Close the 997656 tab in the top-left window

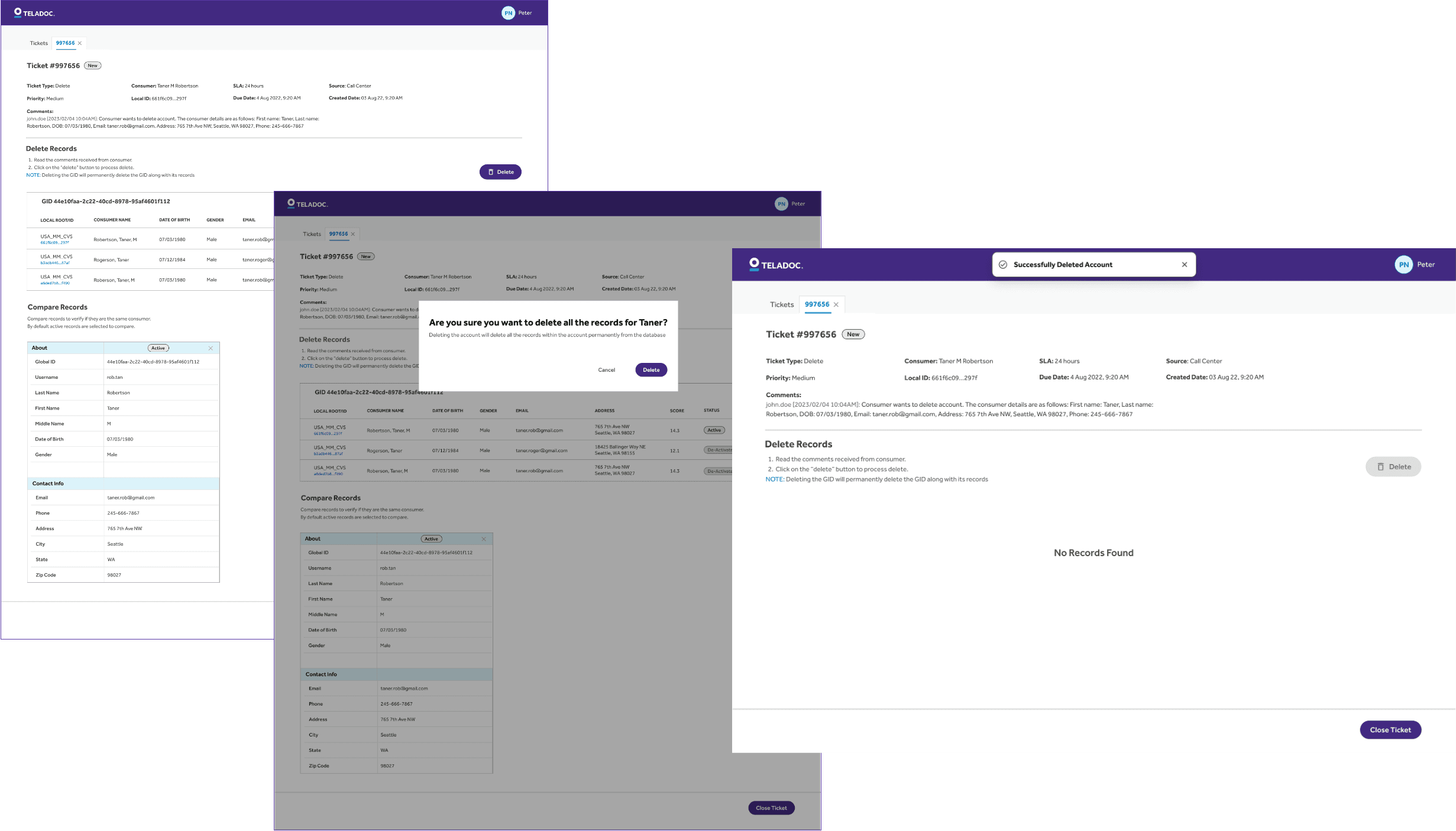pyautogui.click(x=80, y=43)
